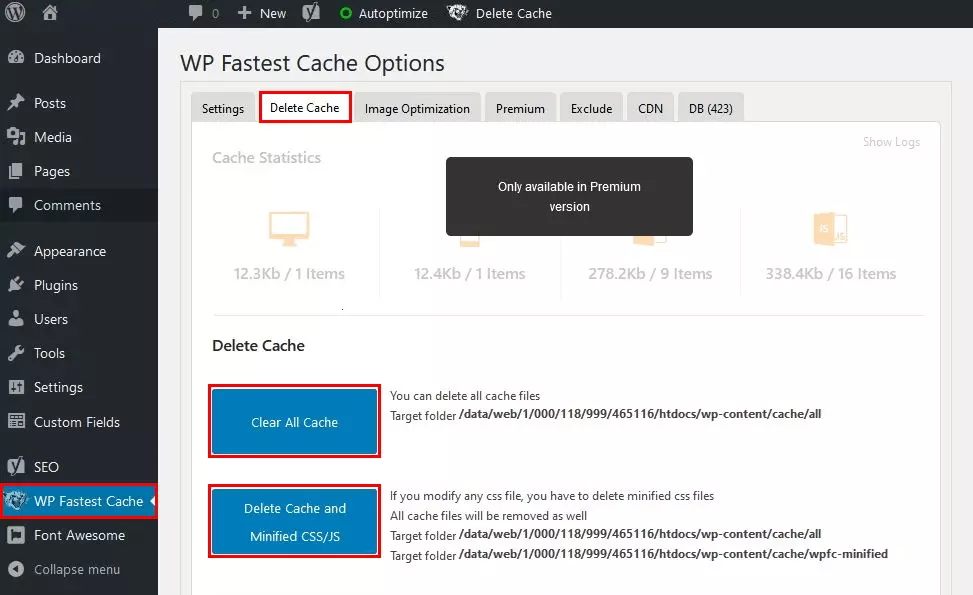Screen dimensions: 973x595
Task: Open the Exclude tab
Action: click(x=591, y=108)
